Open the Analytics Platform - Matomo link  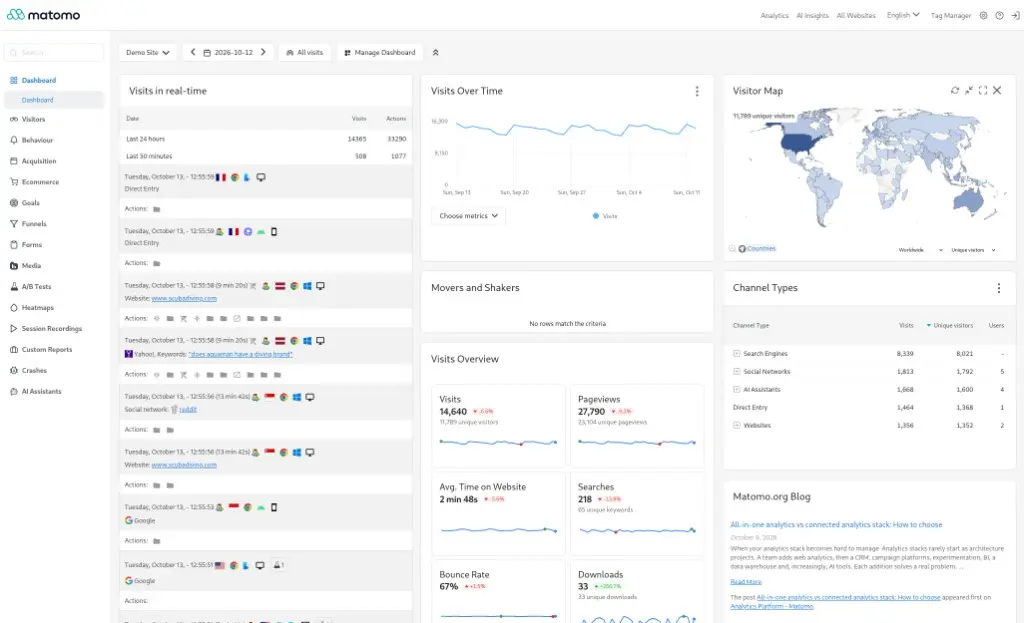771,606
